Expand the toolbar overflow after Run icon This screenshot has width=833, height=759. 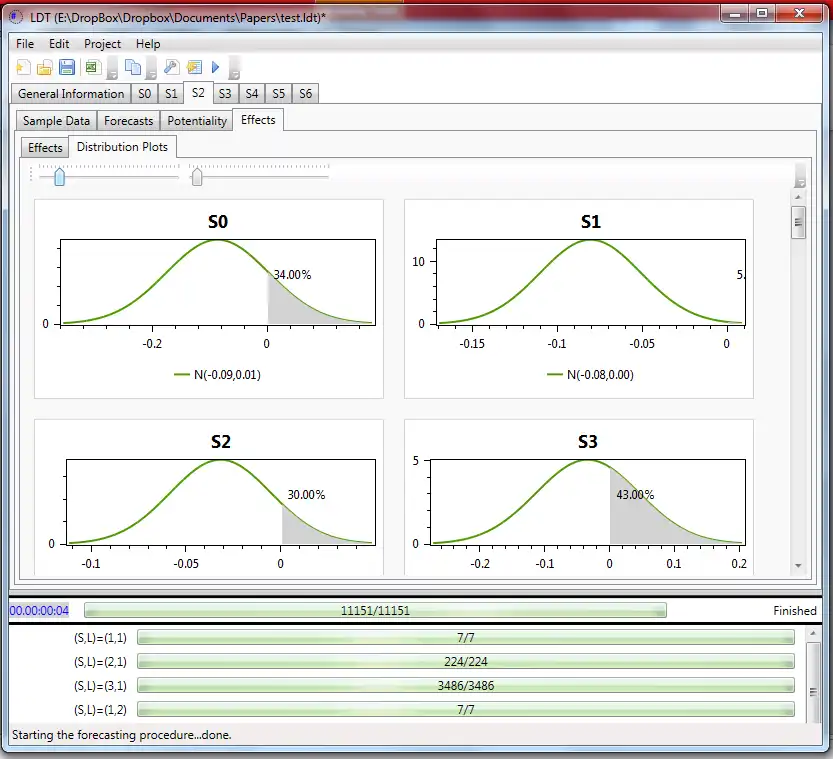(x=234, y=70)
